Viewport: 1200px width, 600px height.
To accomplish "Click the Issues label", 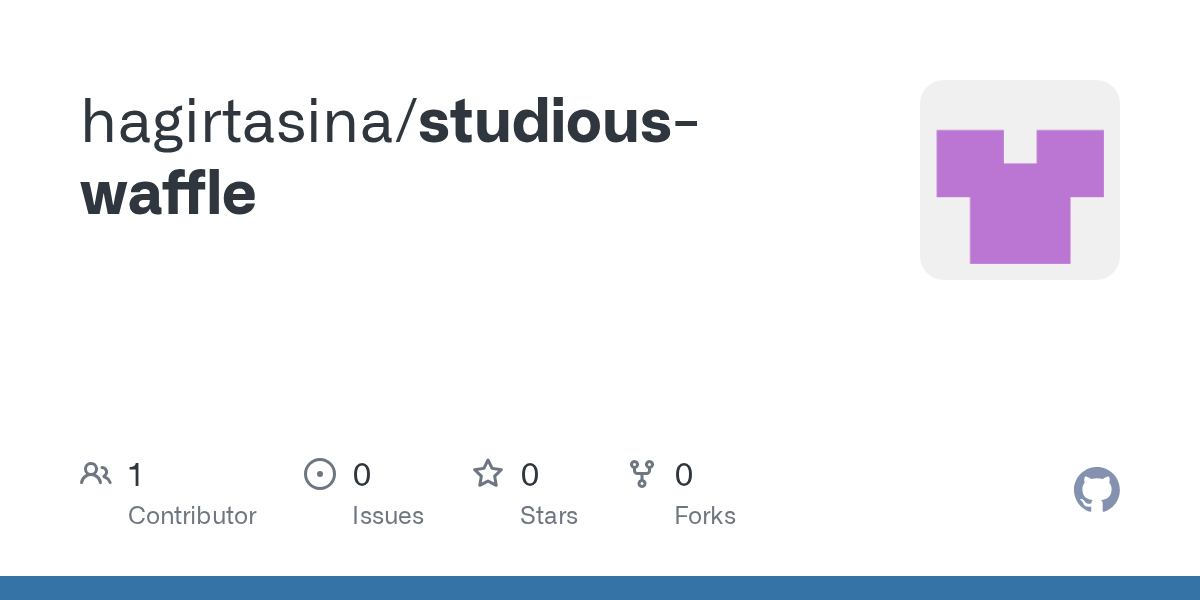I will click(388, 516).
